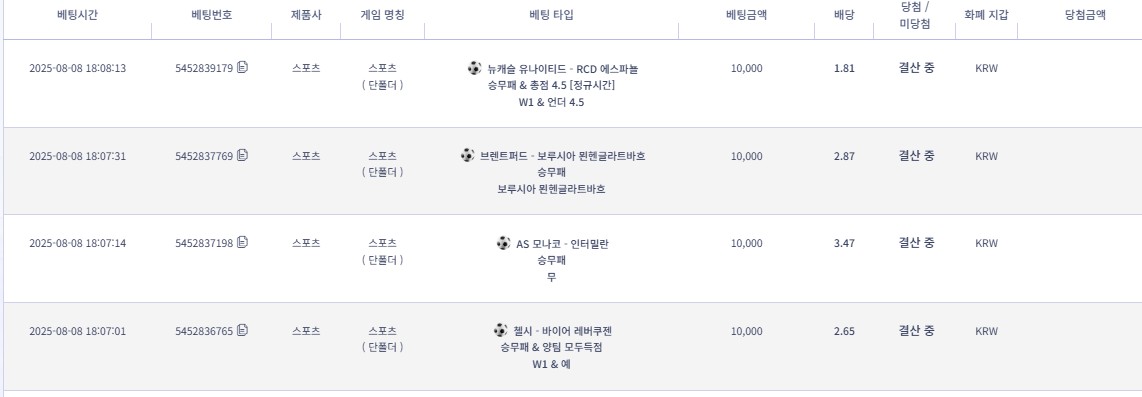Copy bet number 5452837769 using copy icon
This screenshot has height=397, width=1142.
point(243,155)
